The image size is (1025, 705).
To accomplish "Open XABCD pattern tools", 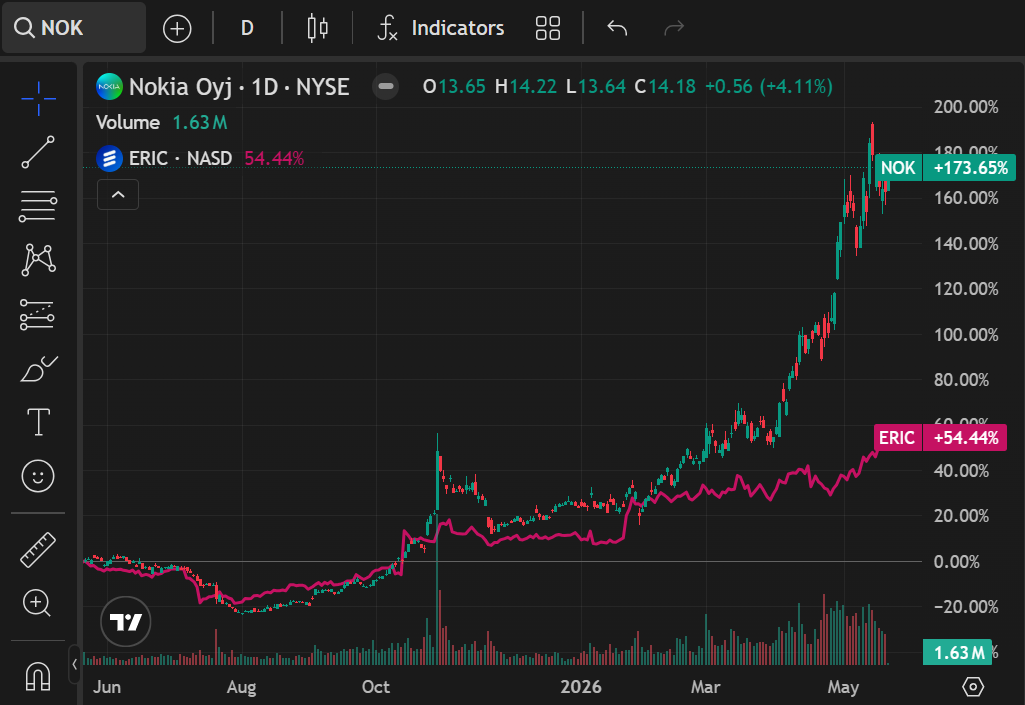I will [39, 260].
